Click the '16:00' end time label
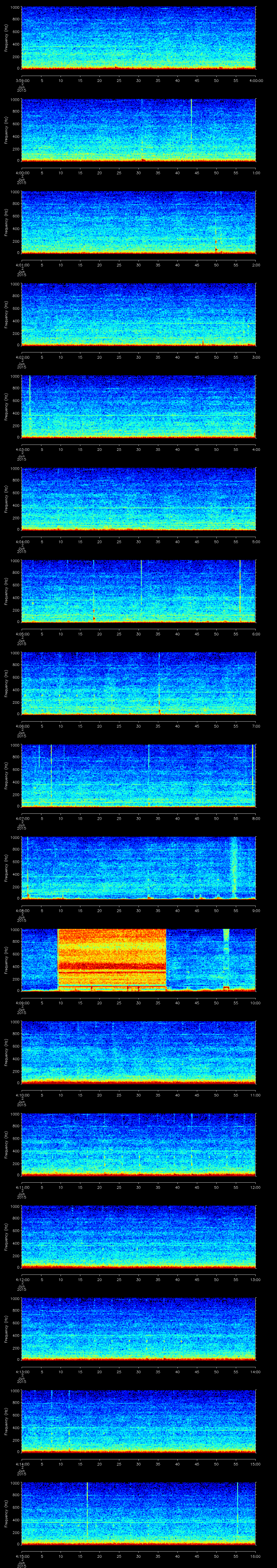Image resolution: width=277 pixels, height=1568 pixels. [x=255, y=1556]
